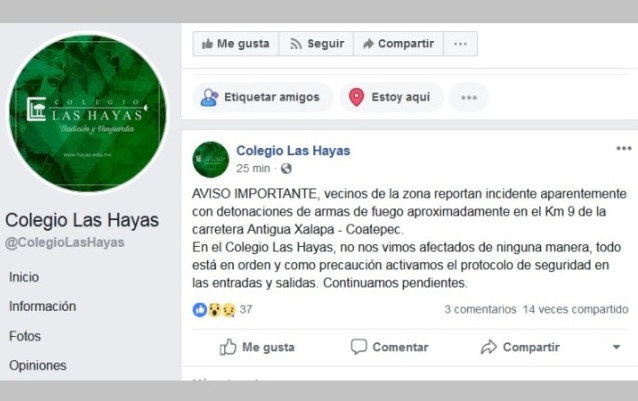Open the round three-dot more actions button
Image resolution: width=638 pixels, height=401 pixels.
click(x=469, y=97)
